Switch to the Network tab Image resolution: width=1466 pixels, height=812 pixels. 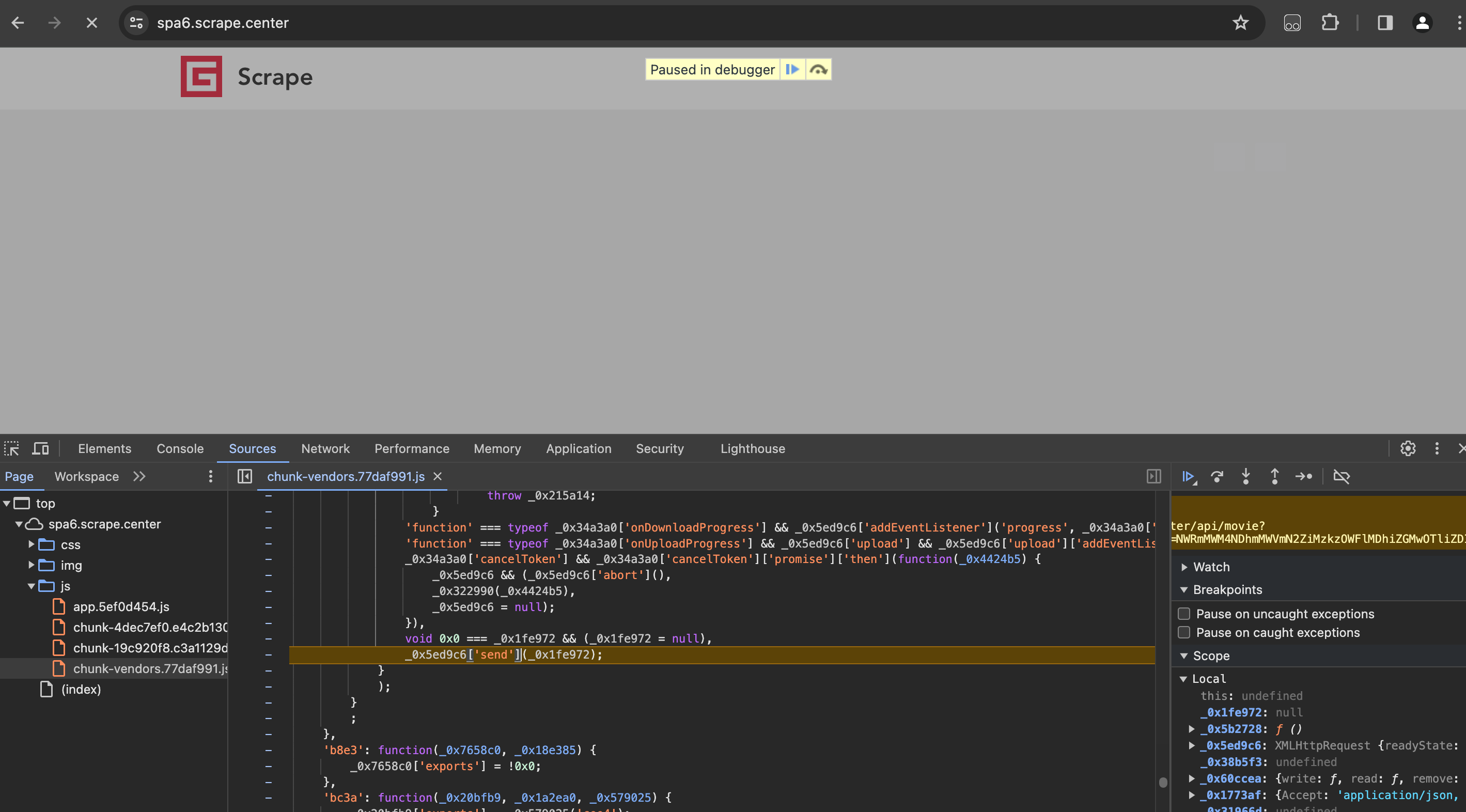click(x=325, y=449)
